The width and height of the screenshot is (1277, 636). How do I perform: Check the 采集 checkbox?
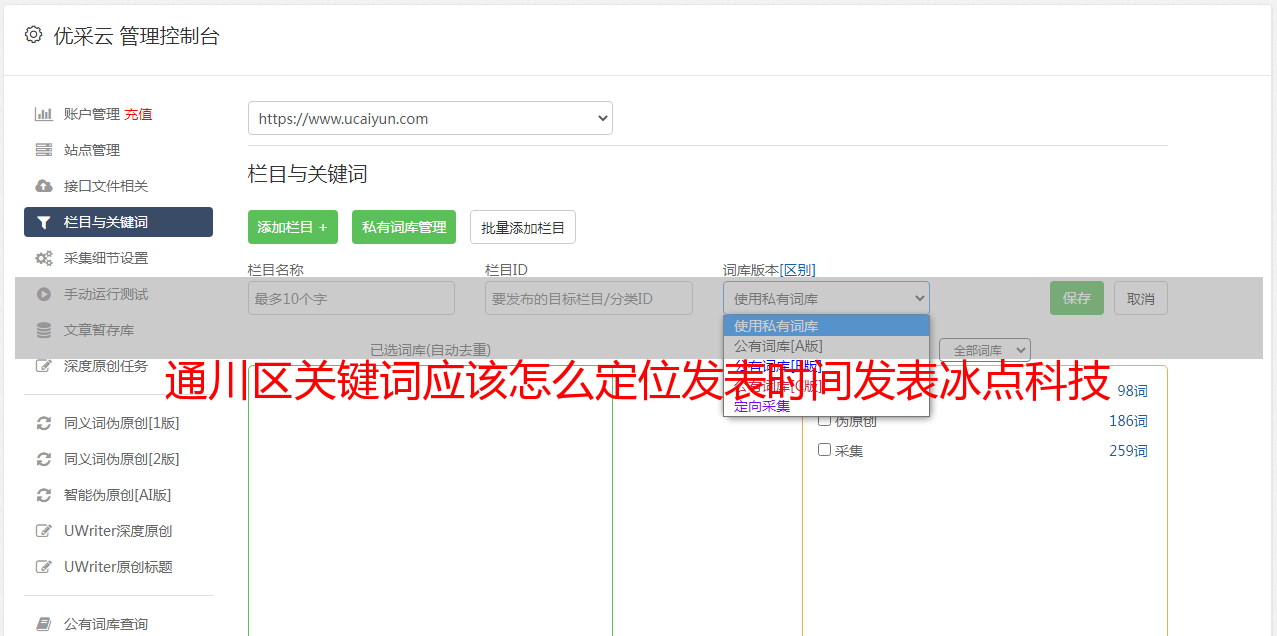825,450
